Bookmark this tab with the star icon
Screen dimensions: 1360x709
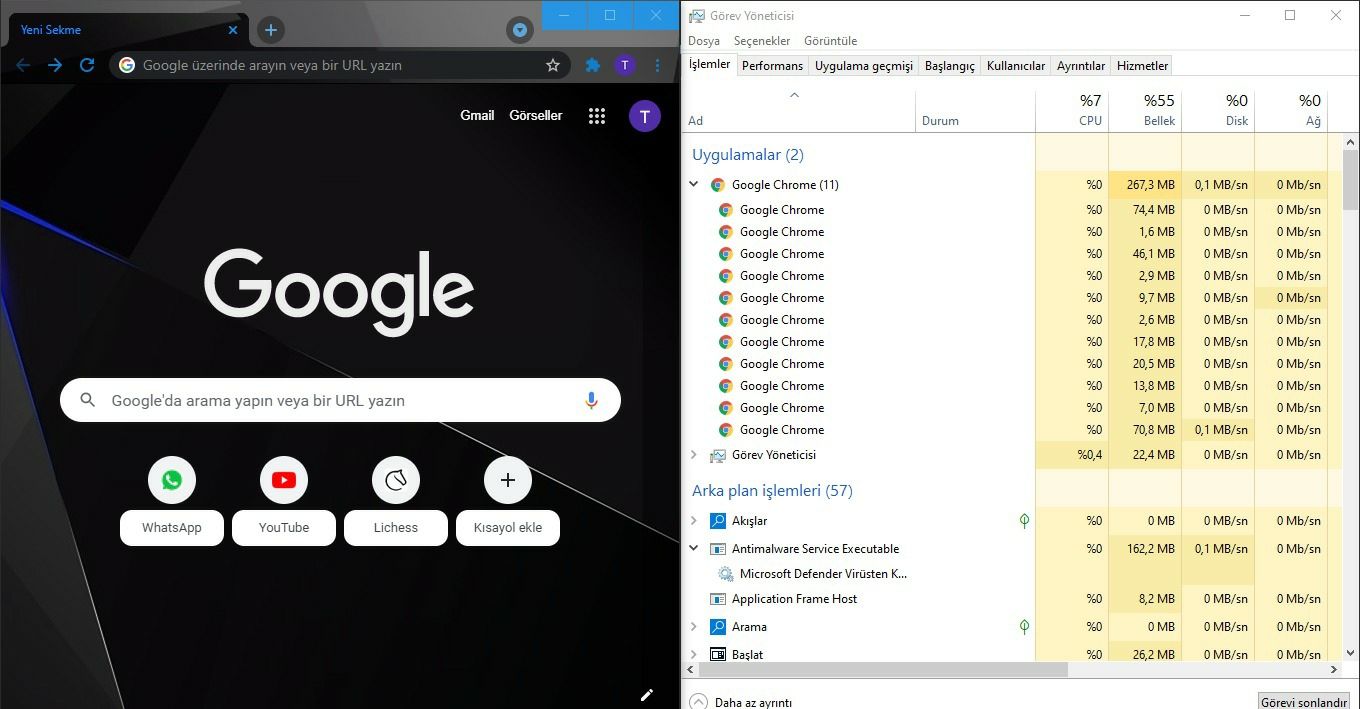(553, 65)
